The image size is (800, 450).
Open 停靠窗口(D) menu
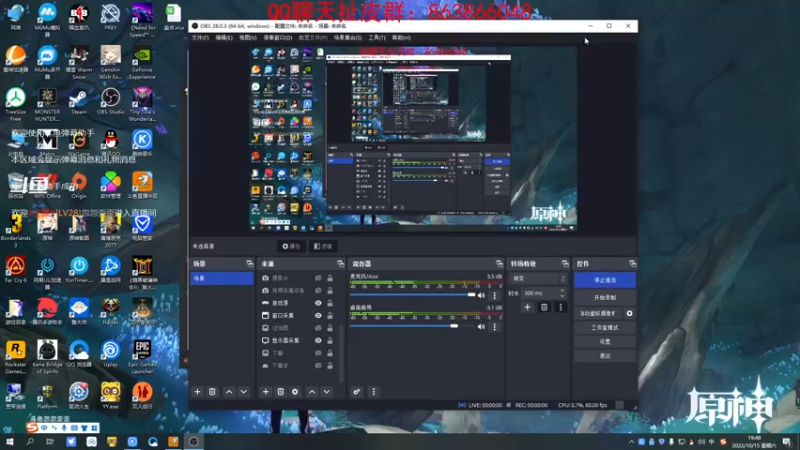pyautogui.click(x=277, y=38)
